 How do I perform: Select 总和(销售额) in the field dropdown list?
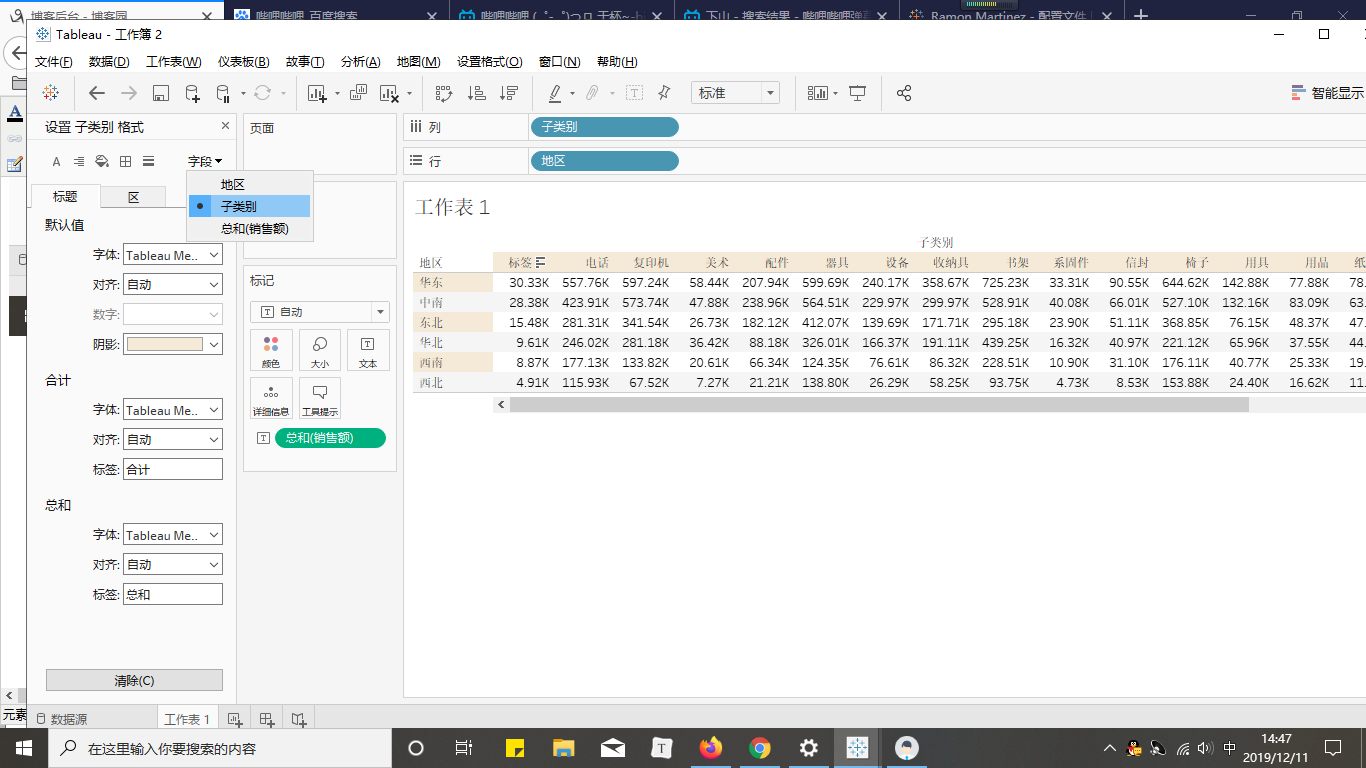coord(250,229)
